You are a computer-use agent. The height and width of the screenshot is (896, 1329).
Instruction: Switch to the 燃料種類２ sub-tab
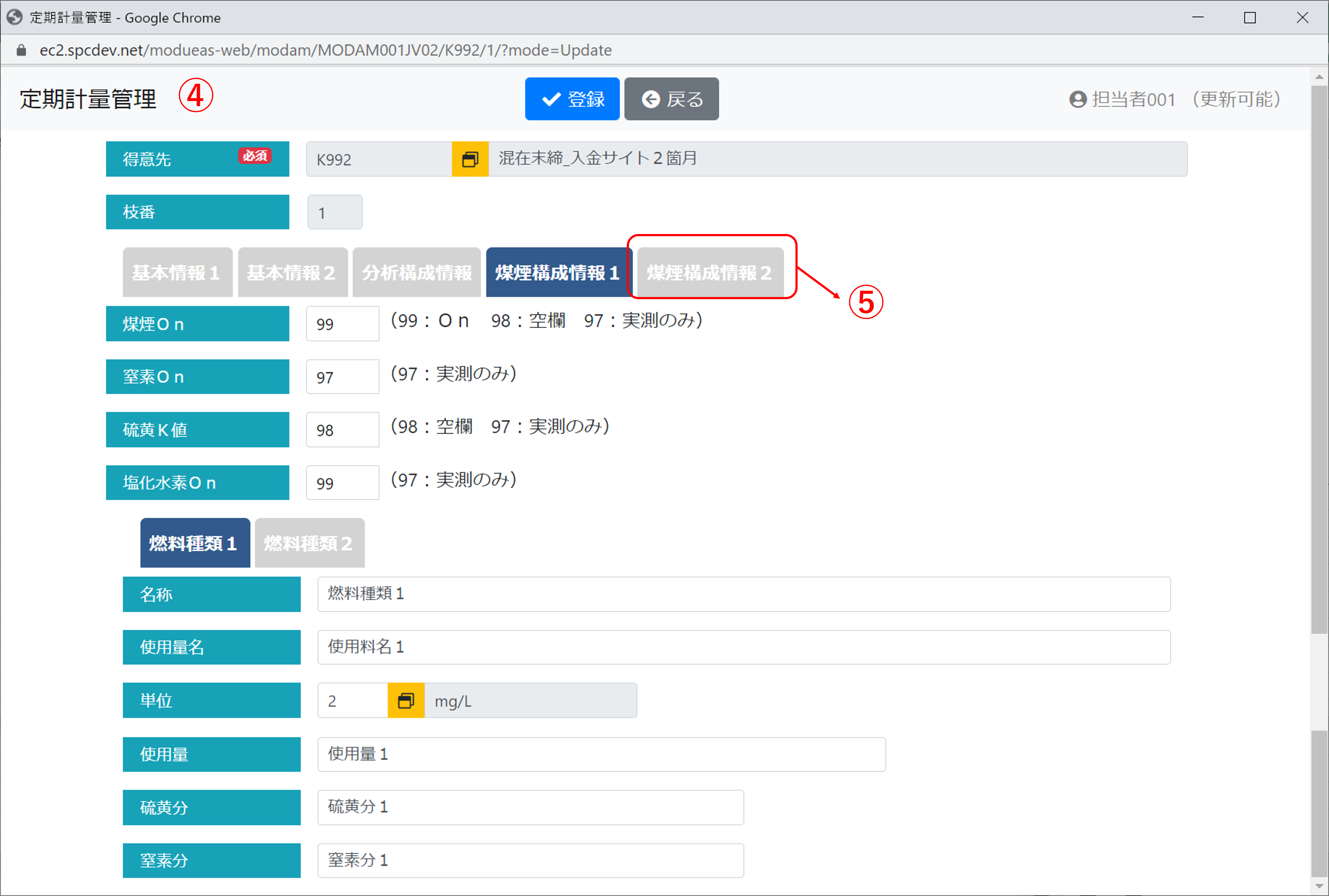pyautogui.click(x=309, y=543)
